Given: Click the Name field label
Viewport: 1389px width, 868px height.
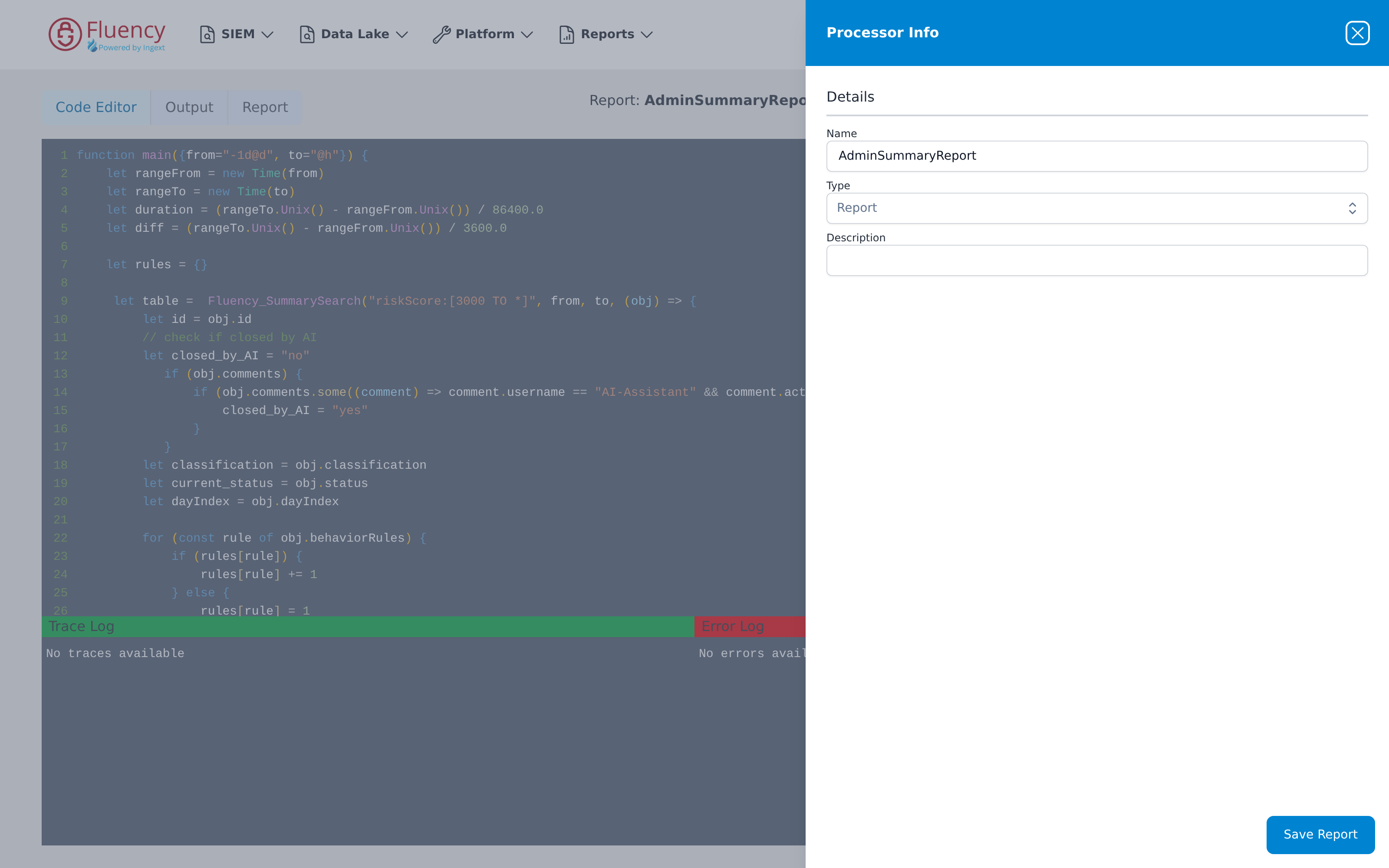Looking at the screenshot, I should coord(842,134).
